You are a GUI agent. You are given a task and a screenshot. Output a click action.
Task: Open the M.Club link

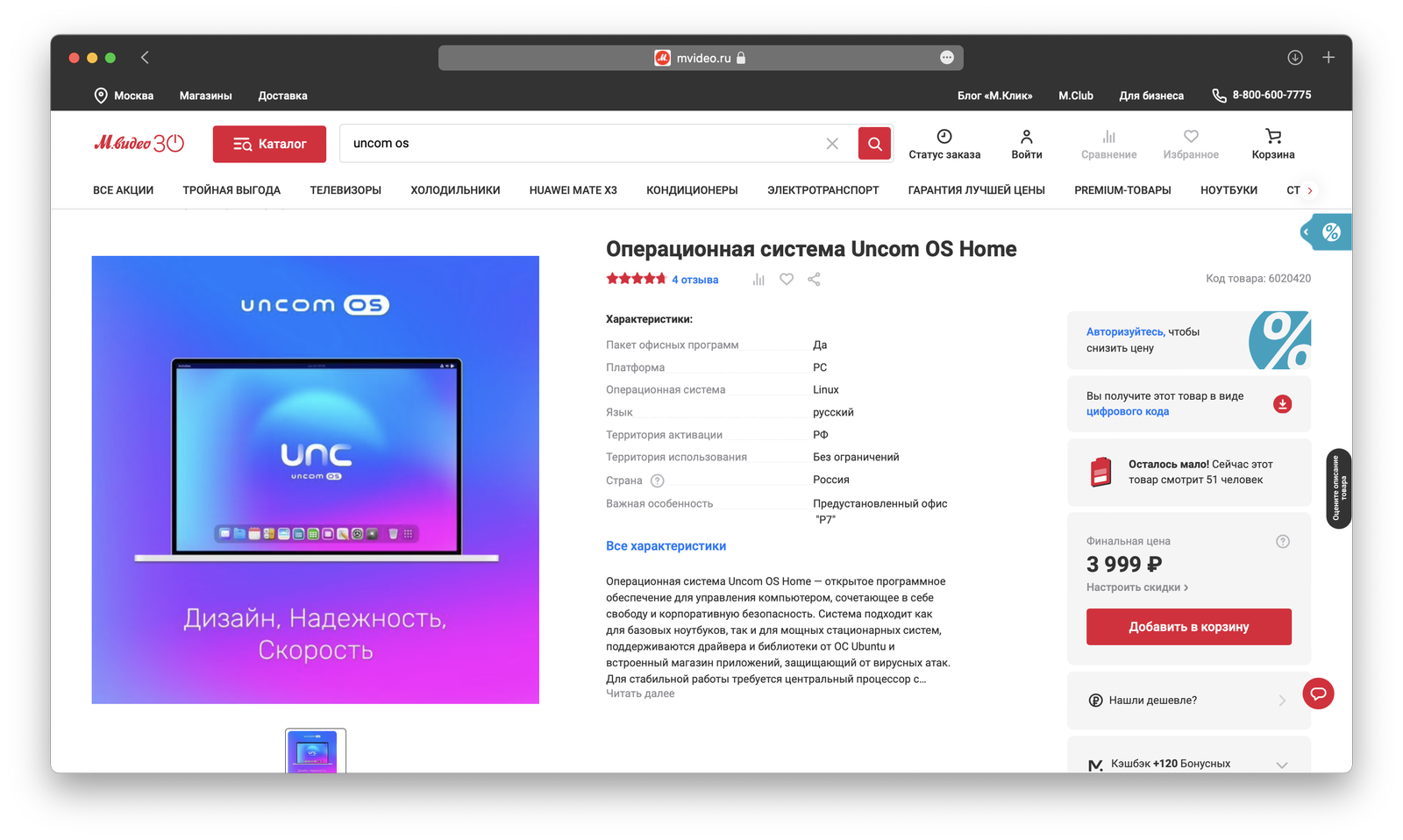[1076, 96]
